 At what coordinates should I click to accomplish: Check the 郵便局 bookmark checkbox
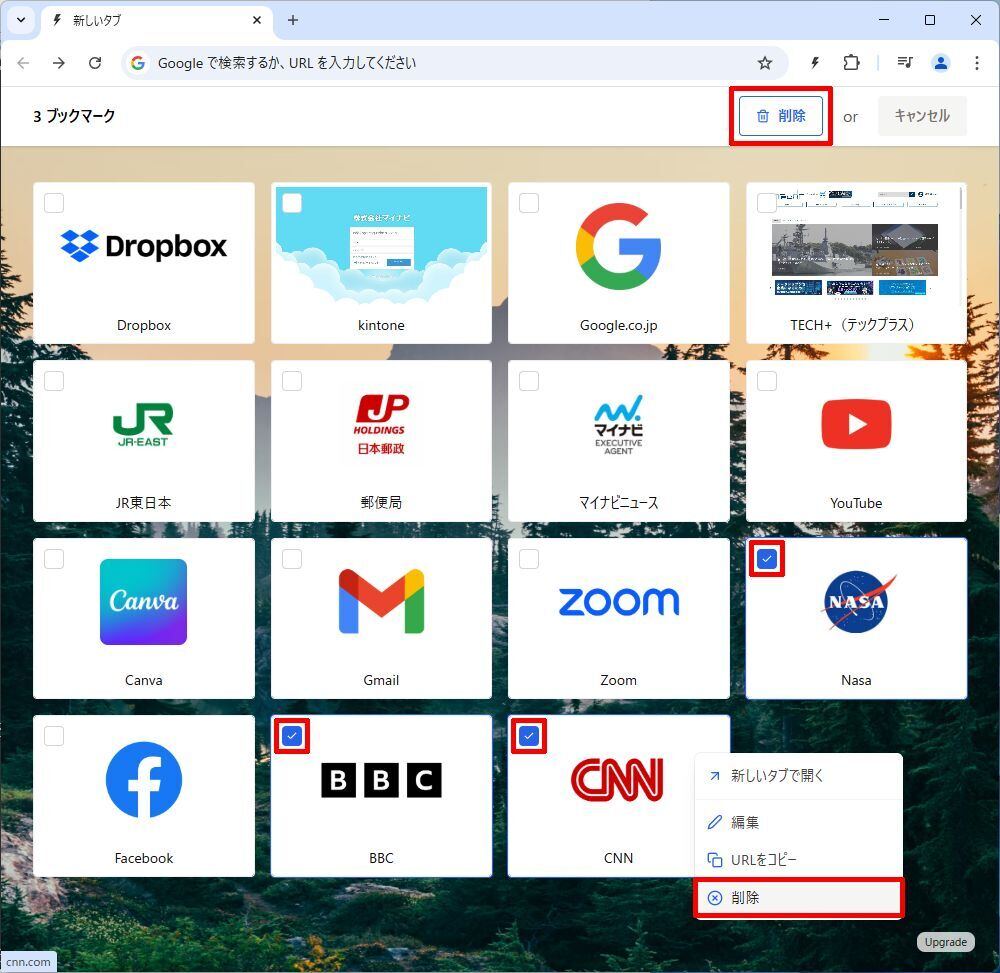click(x=292, y=381)
